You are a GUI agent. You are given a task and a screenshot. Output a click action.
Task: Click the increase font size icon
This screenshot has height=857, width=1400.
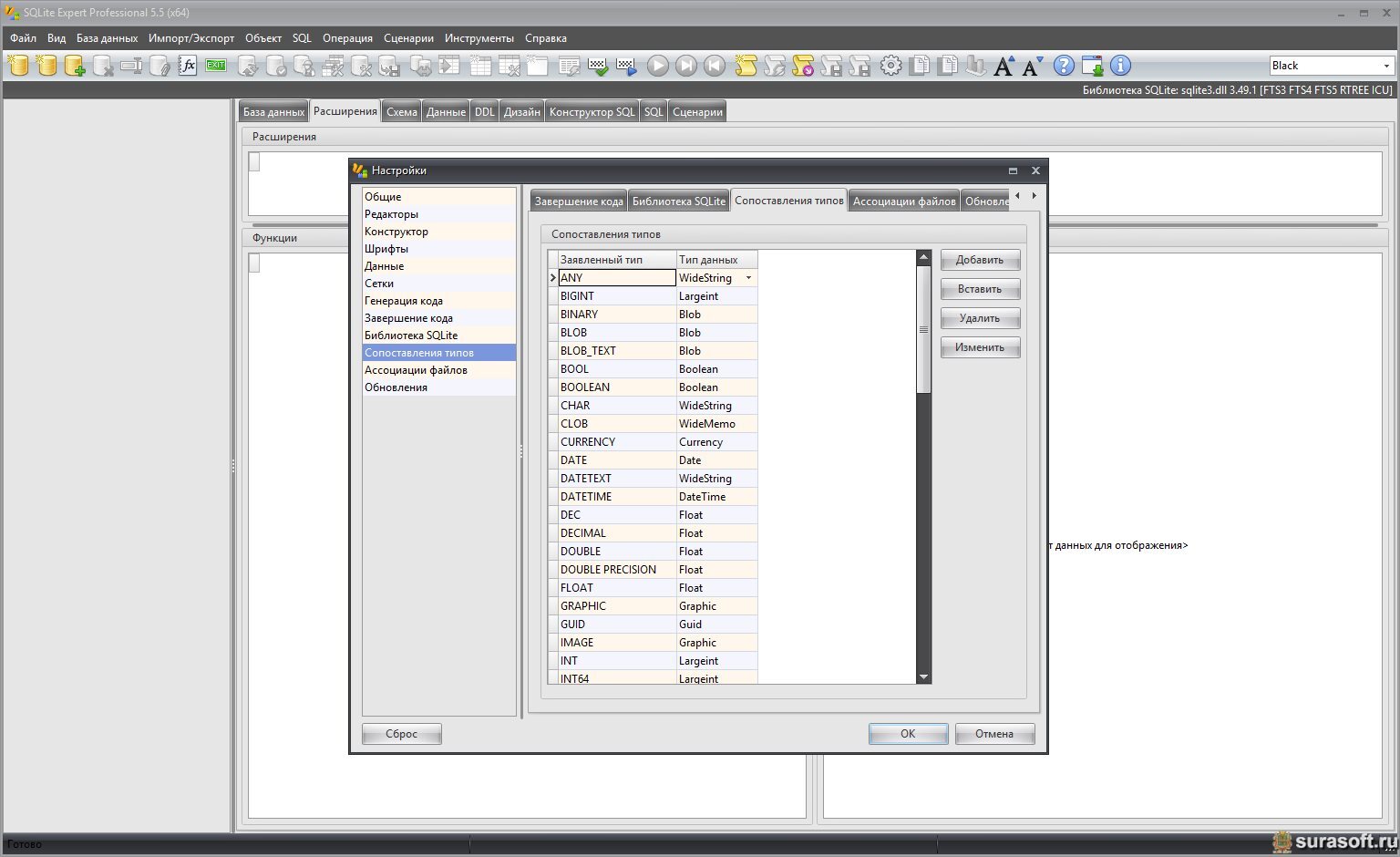coord(1004,66)
